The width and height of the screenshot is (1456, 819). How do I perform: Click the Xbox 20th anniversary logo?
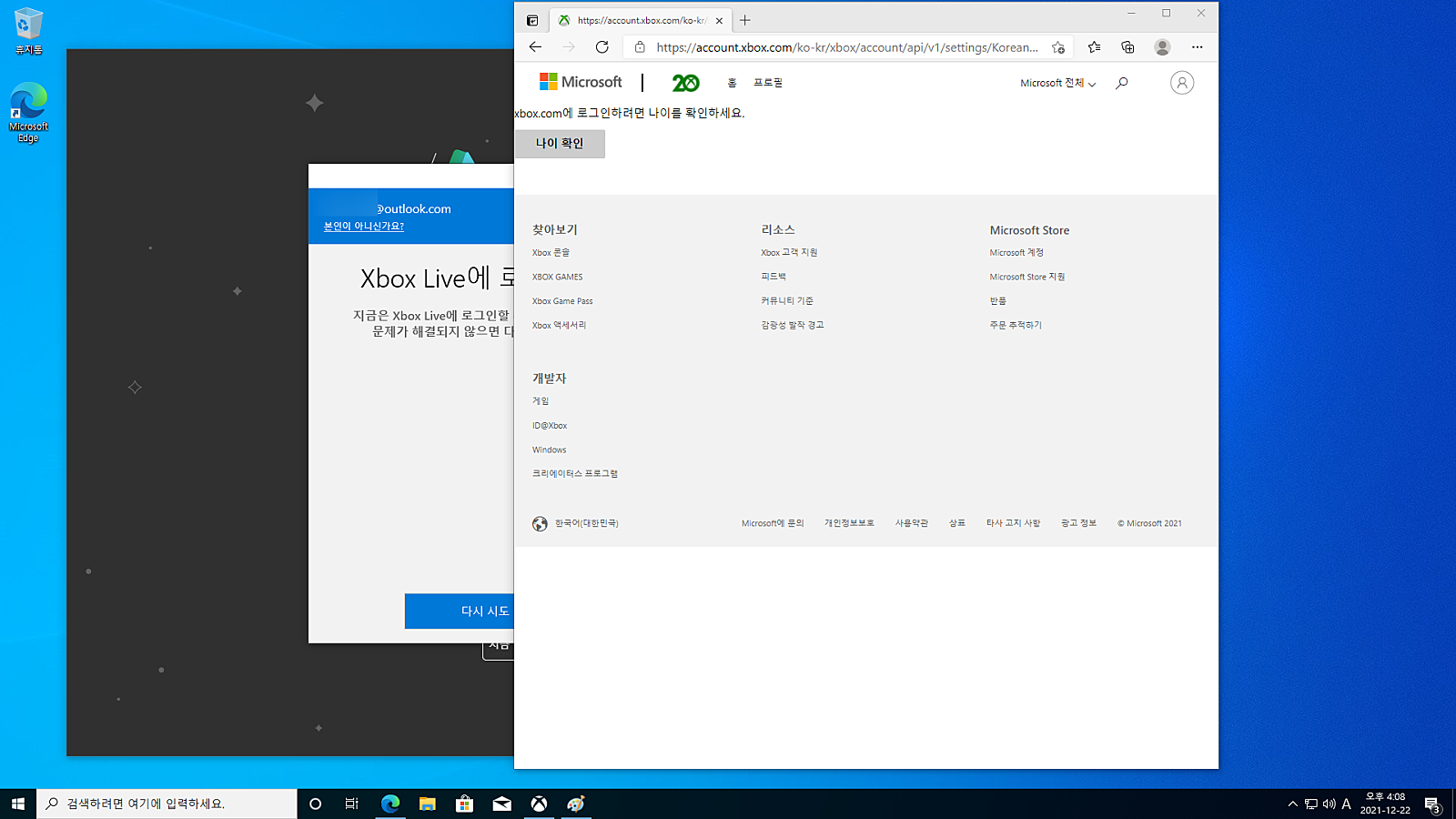pyautogui.click(x=685, y=83)
